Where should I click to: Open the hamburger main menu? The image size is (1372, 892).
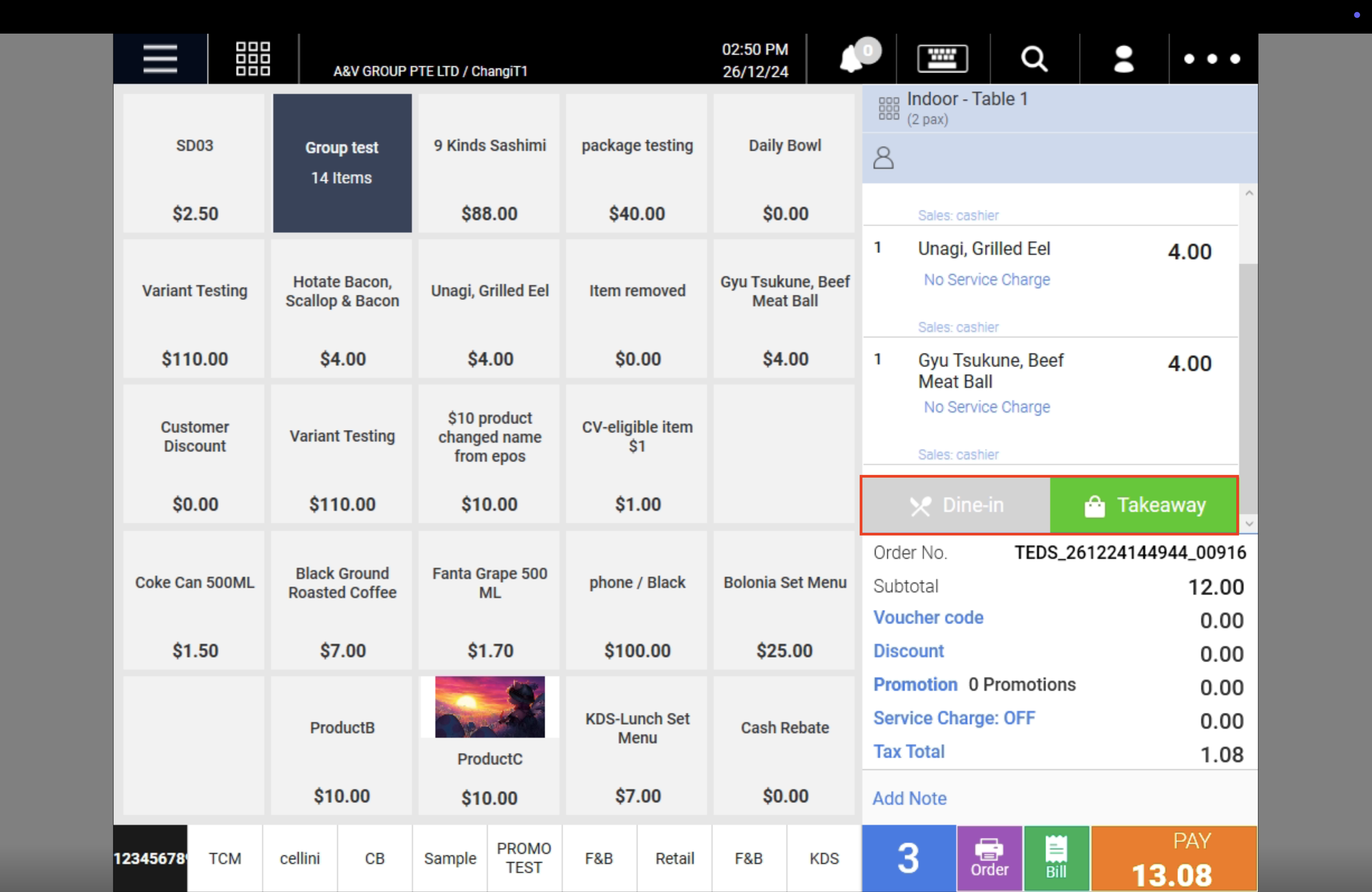tap(160, 59)
